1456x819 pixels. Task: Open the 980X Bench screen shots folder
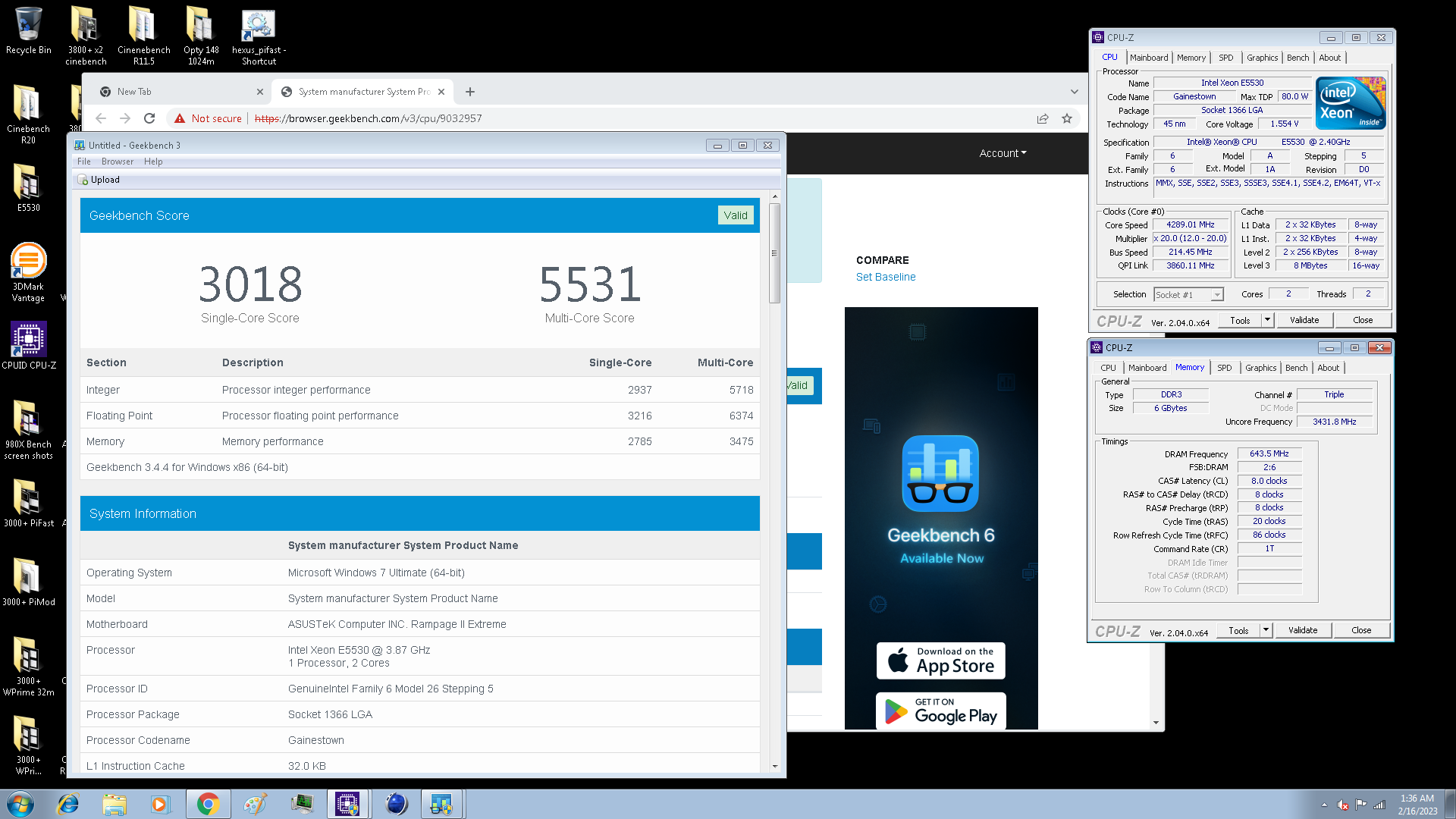(x=28, y=430)
